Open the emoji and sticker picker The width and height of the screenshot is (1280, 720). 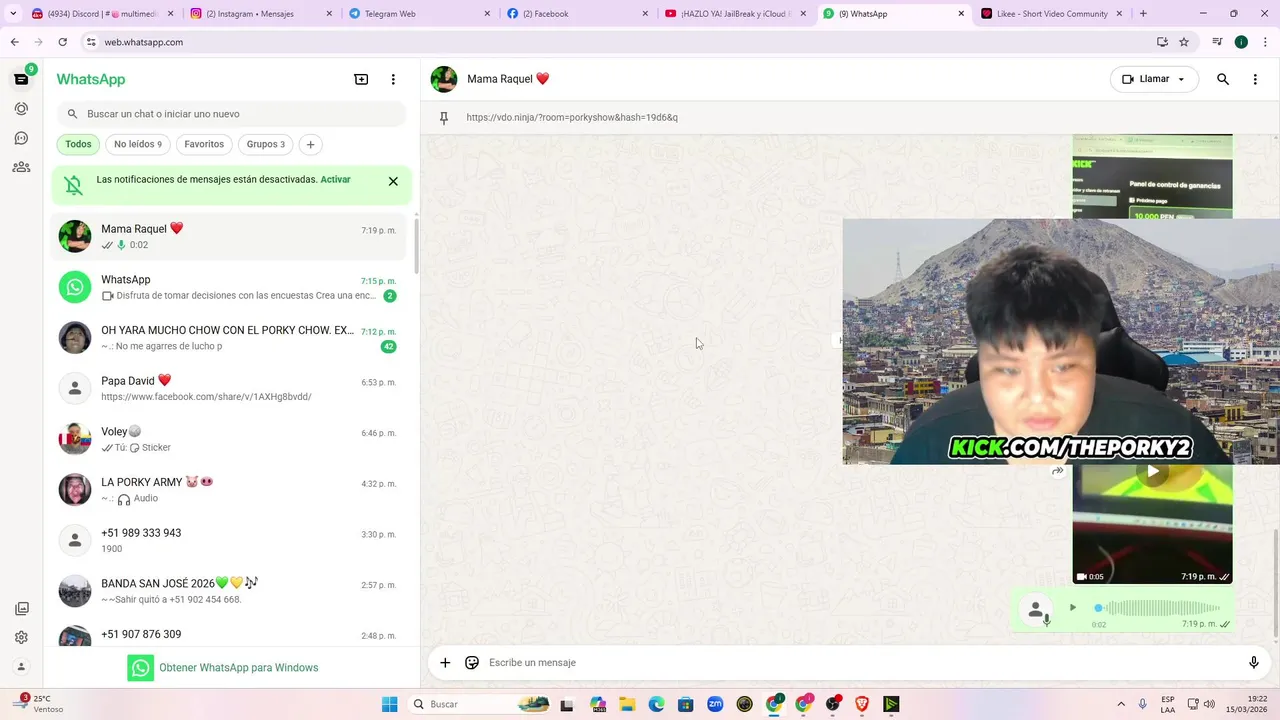coord(472,662)
